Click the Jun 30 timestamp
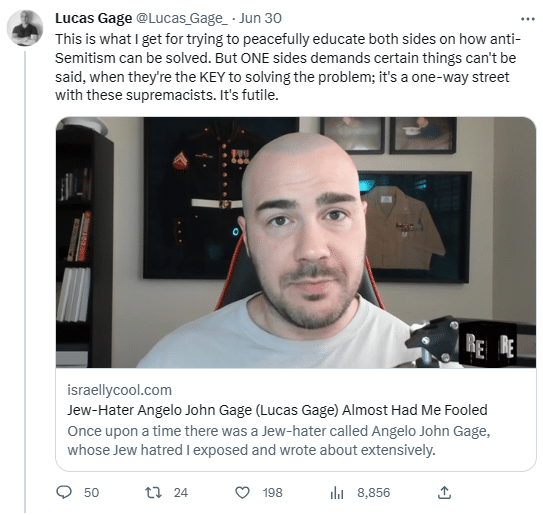Screen dimensions: 543x515 tap(260, 18)
